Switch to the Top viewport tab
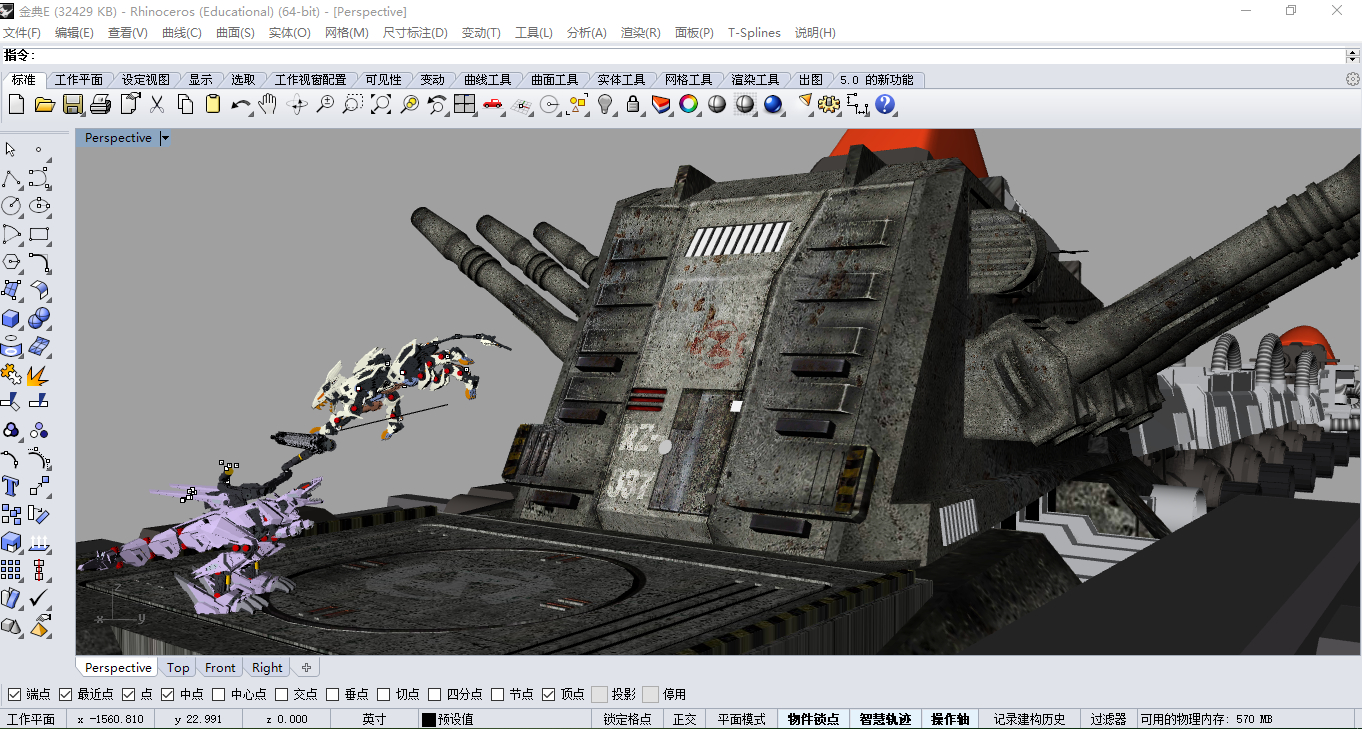1362x729 pixels. click(178, 668)
